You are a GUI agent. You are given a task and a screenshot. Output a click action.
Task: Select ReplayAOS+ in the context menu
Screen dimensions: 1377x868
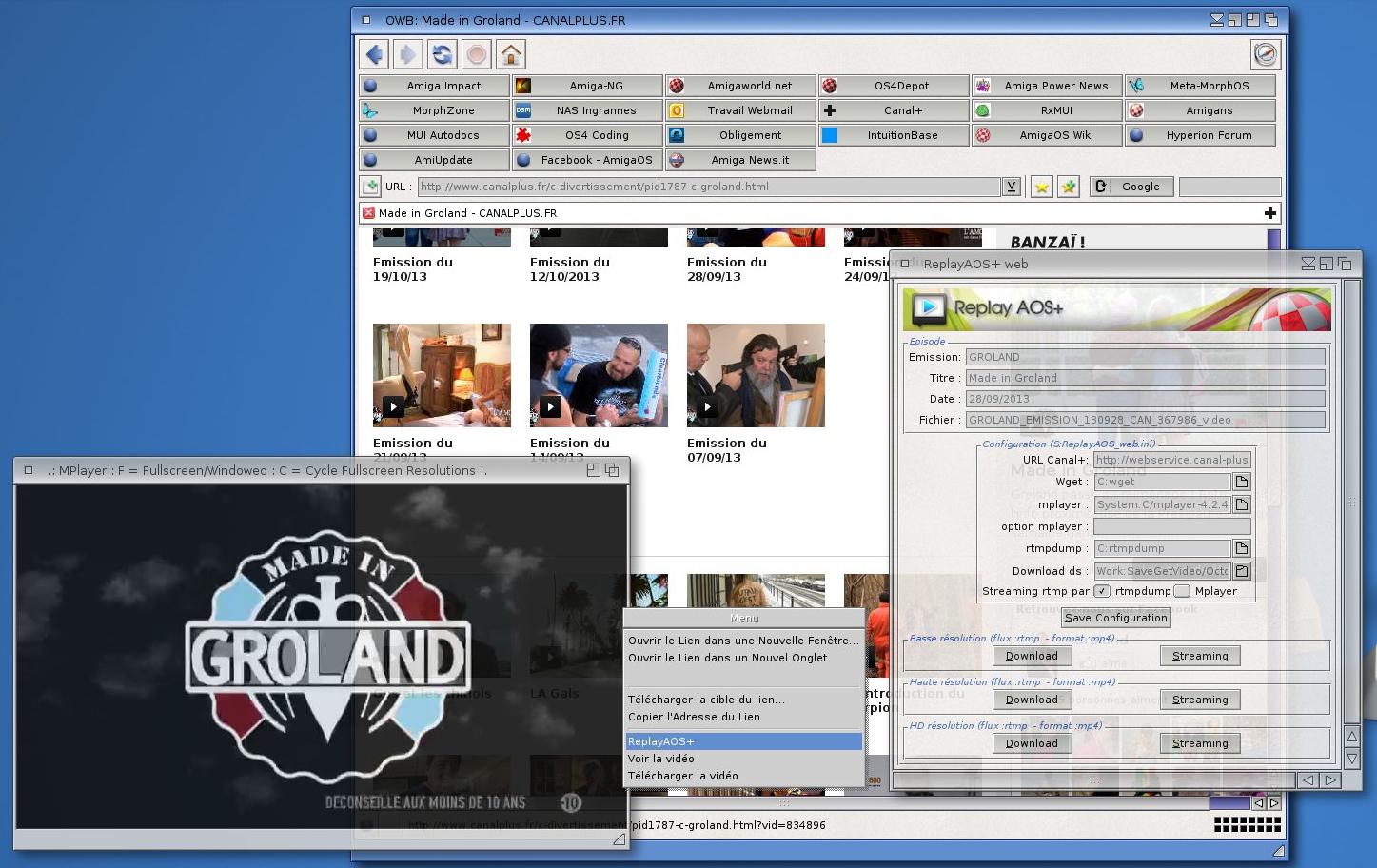pos(743,741)
